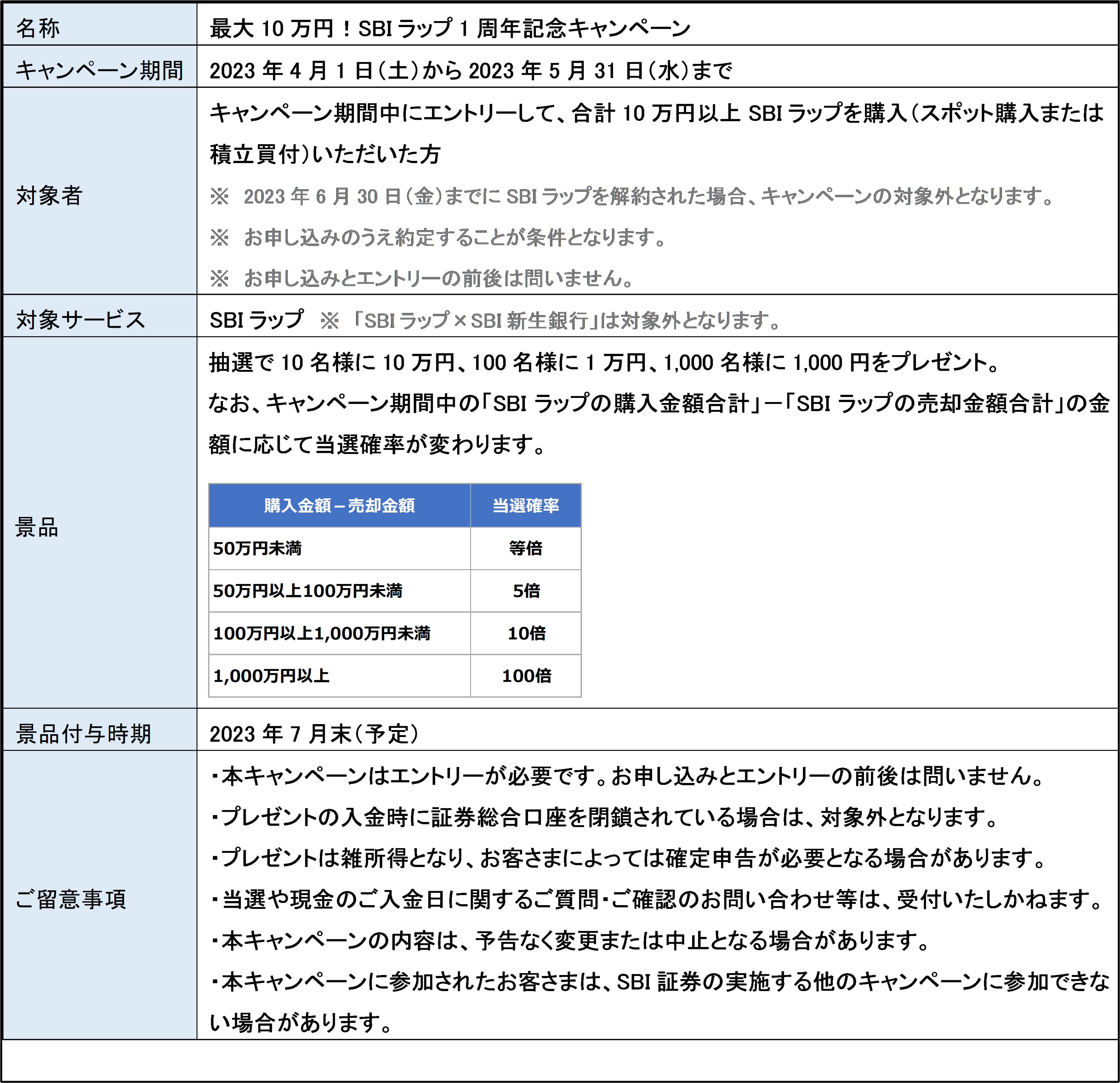Click the campaign period date text
Image resolution: width=1120 pixels, height=1083 pixels.
(470, 70)
